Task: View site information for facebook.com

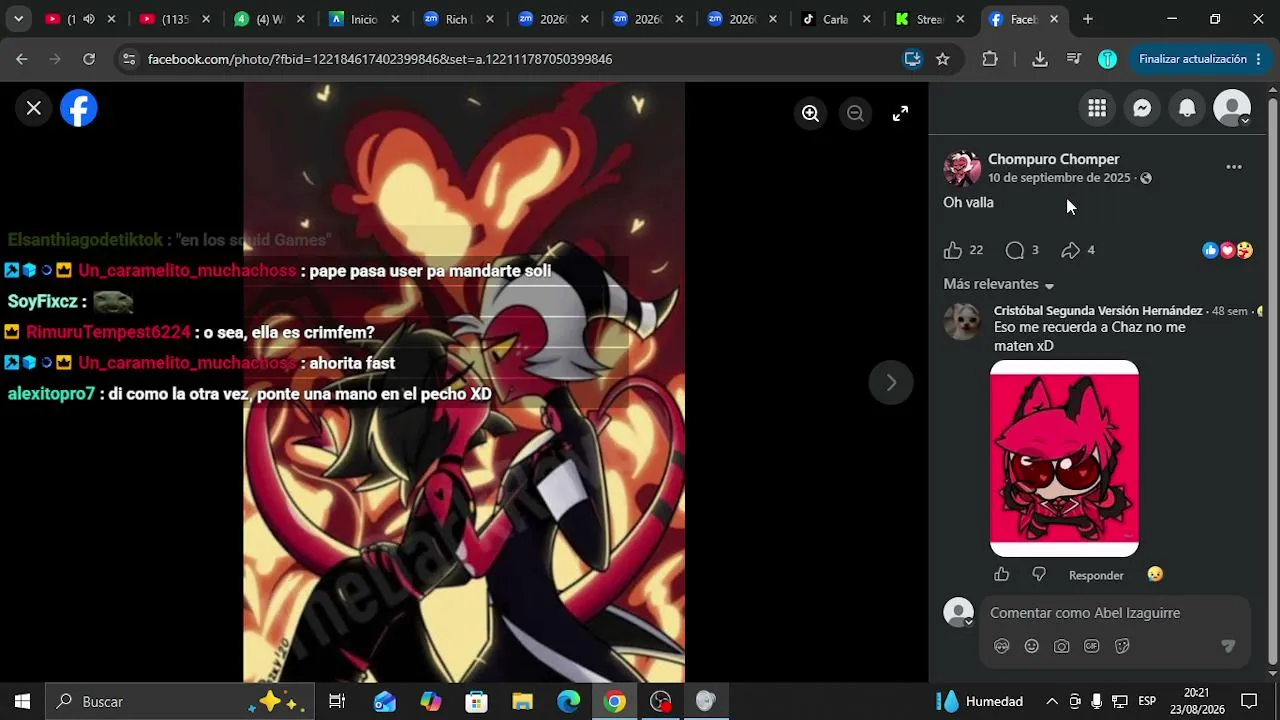Action: pos(128,59)
